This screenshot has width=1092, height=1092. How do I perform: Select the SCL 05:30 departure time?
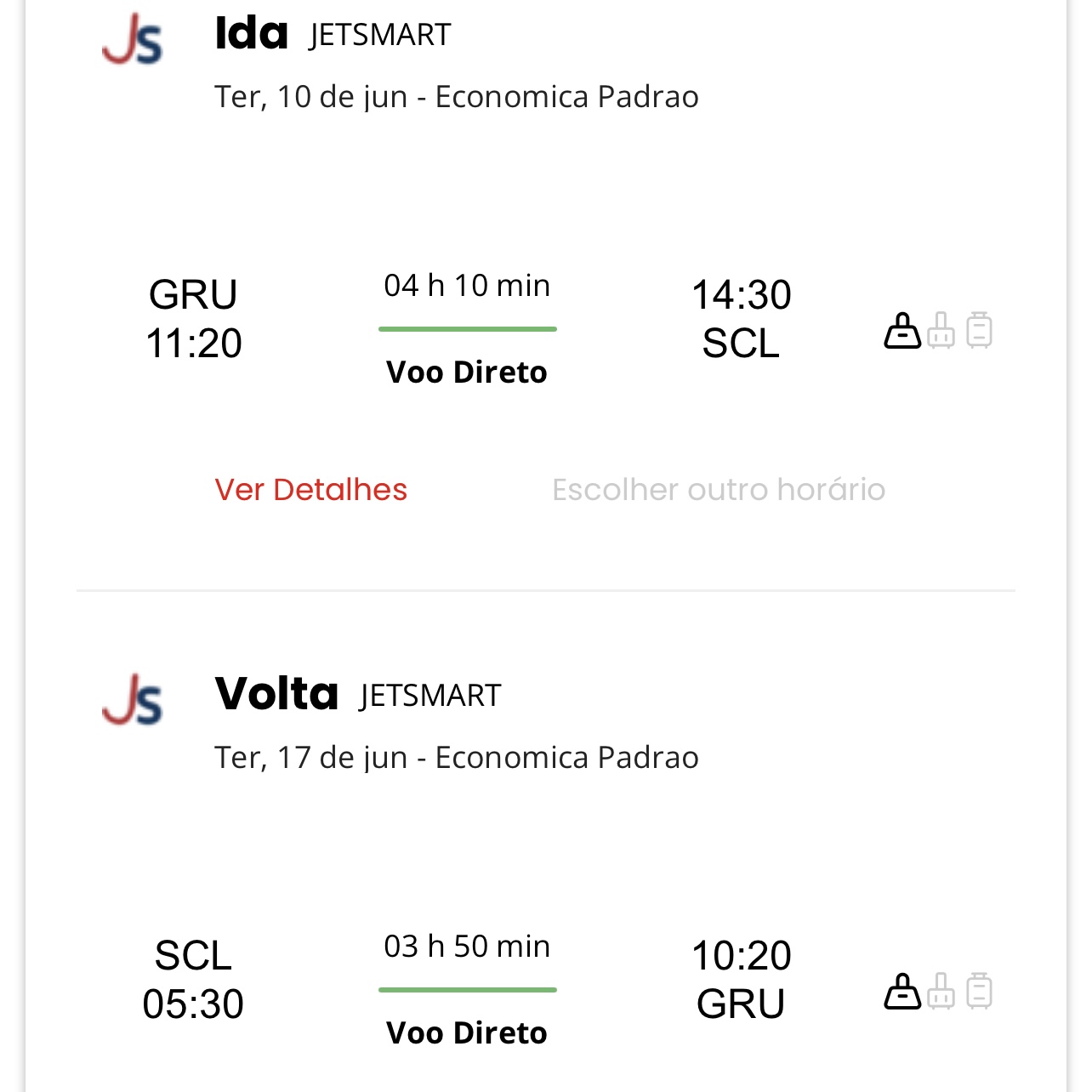(193, 980)
